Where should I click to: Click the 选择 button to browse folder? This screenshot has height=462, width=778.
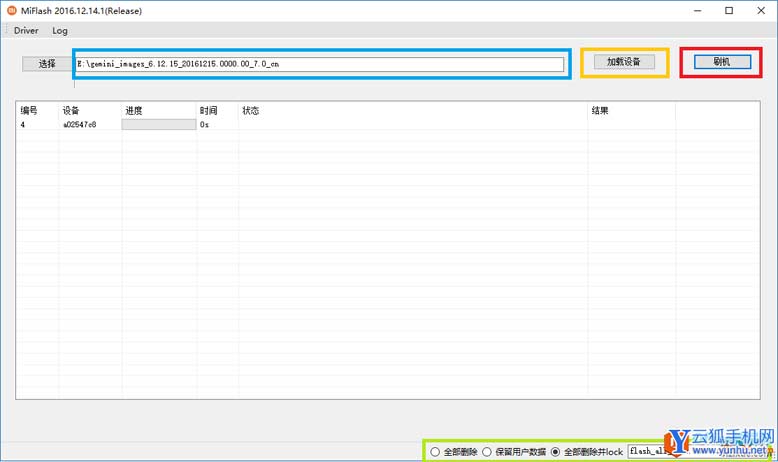pos(47,64)
